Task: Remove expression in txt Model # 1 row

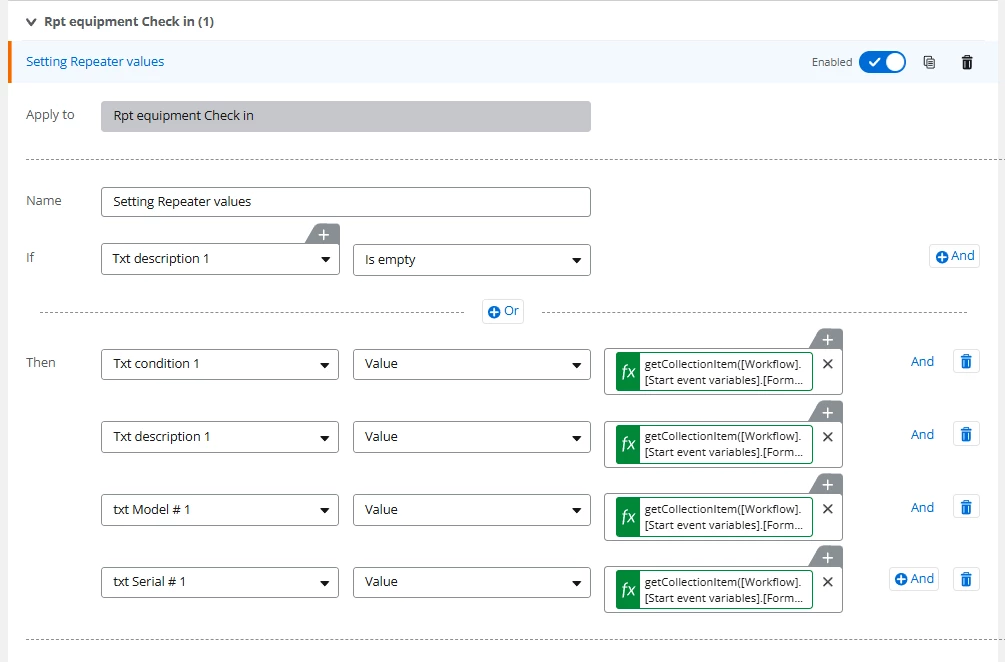Action: click(827, 509)
